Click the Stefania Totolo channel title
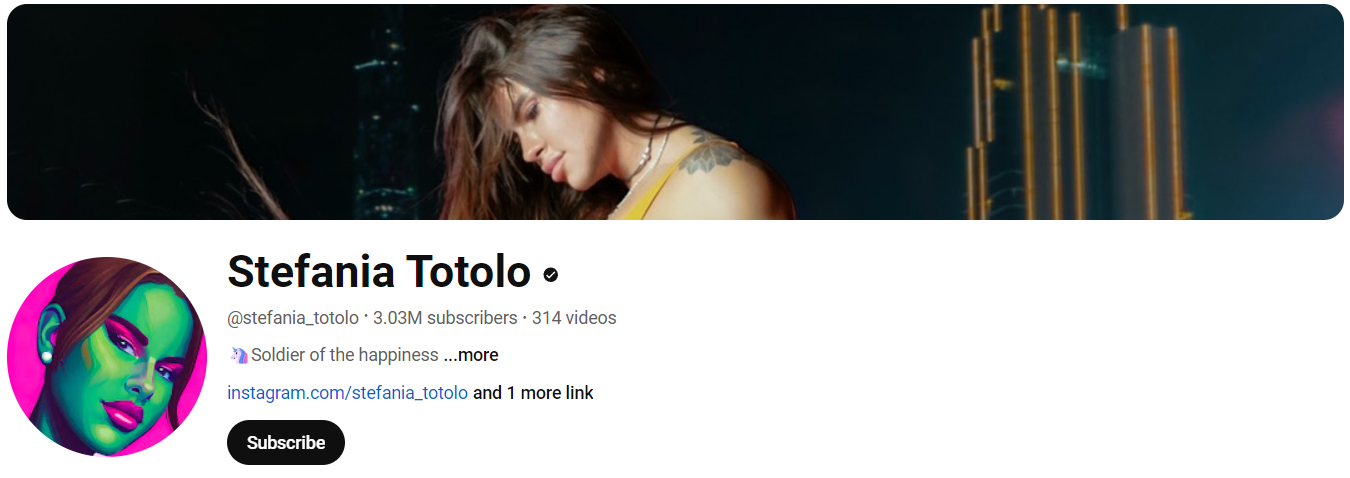The image size is (1350, 478). [379, 271]
